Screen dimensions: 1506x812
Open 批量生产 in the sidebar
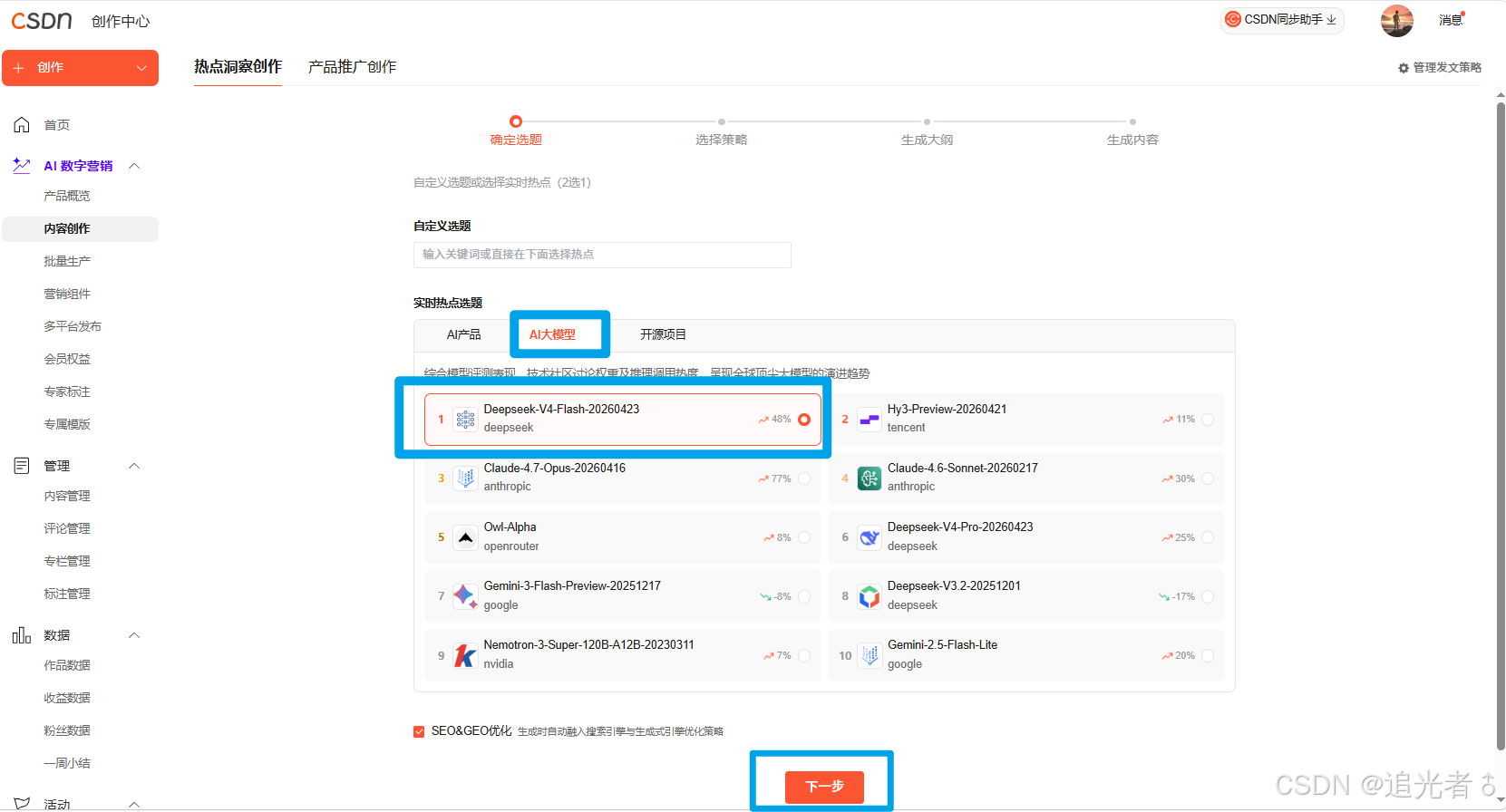click(x=67, y=261)
